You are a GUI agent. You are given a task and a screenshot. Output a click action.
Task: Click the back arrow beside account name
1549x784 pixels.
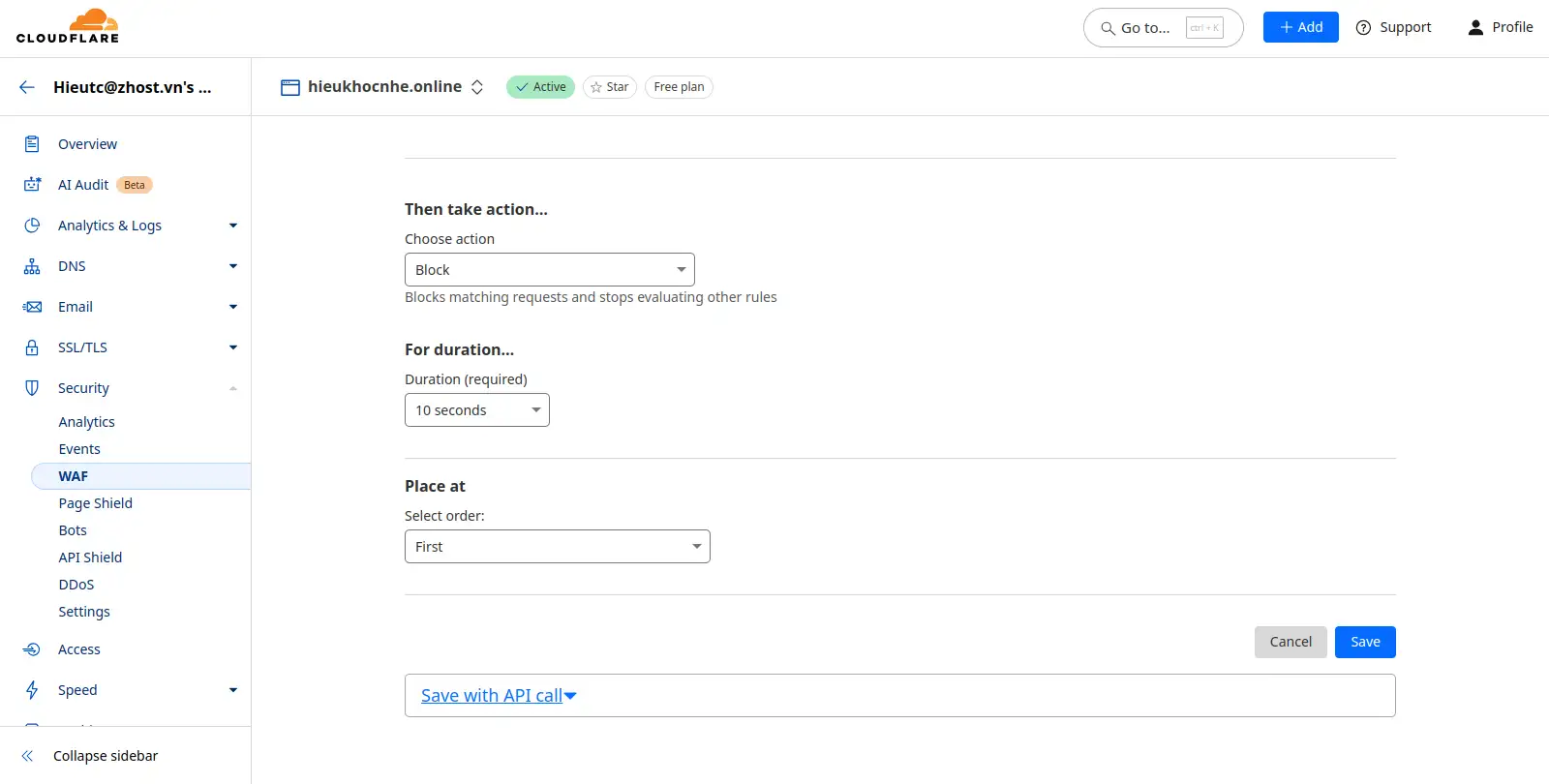click(27, 87)
